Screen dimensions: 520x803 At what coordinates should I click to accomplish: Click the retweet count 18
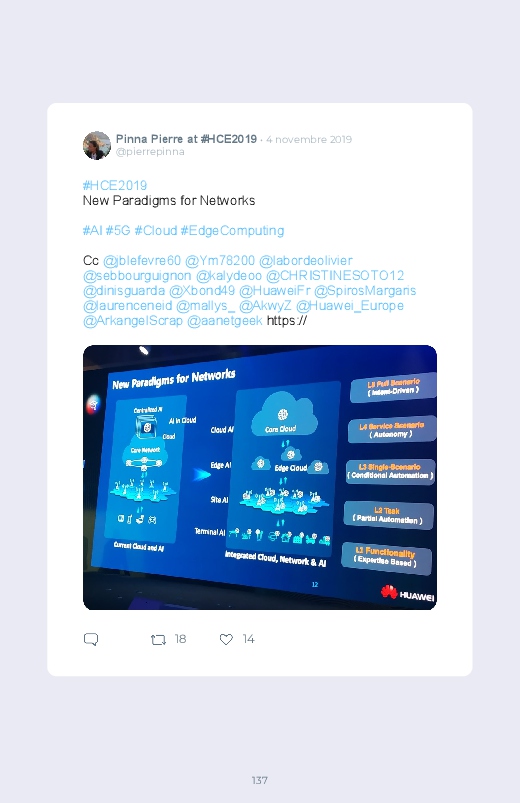[x=180, y=639]
